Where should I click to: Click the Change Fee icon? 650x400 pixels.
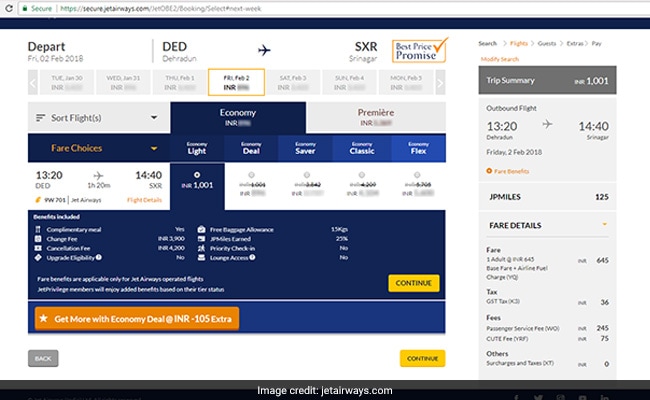tap(38, 239)
